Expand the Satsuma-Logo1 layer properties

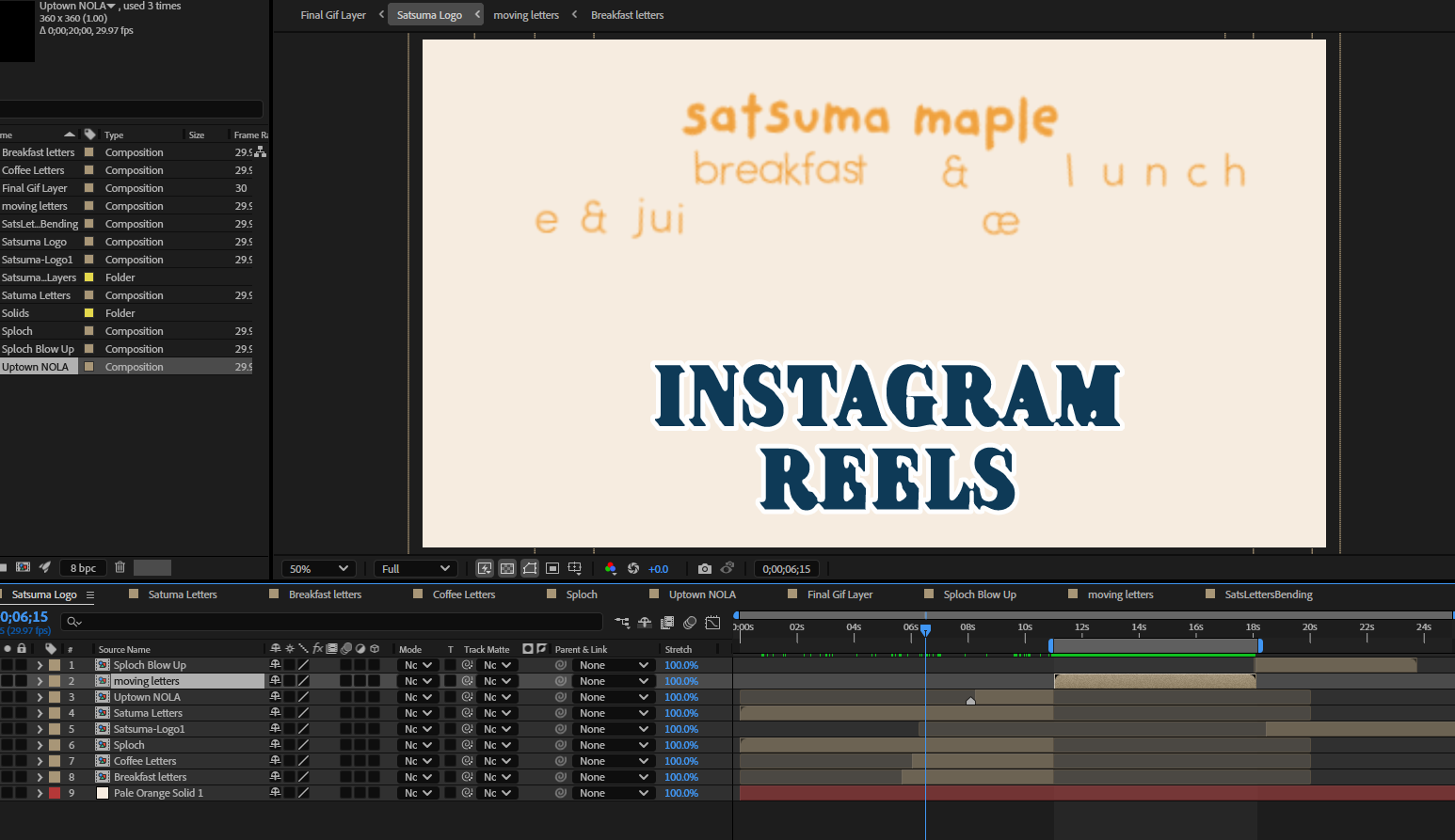(x=40, y=729)
